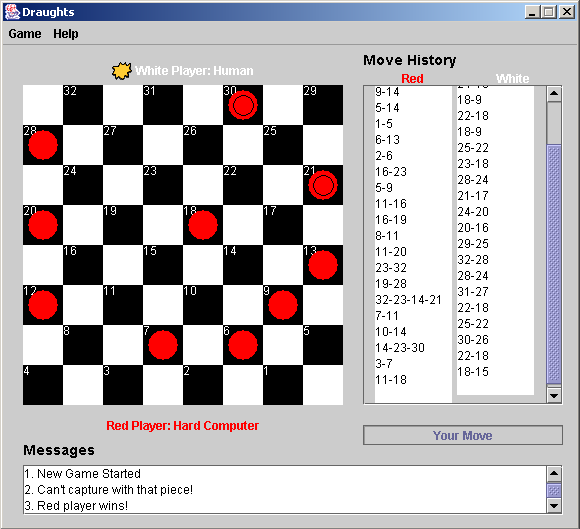Click empty board square 15
Image resolution: width=580 pixels, height=529 pixels.
(x=163, y=265)
